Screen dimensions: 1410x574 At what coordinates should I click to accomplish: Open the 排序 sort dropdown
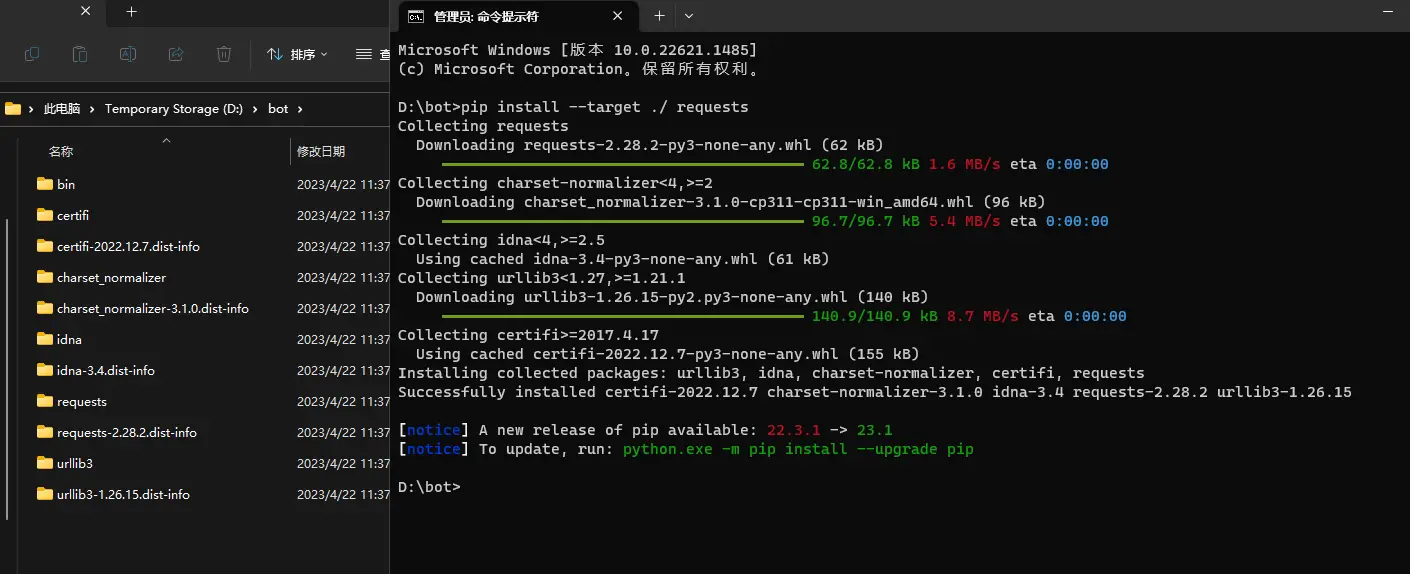click(297, 54)
